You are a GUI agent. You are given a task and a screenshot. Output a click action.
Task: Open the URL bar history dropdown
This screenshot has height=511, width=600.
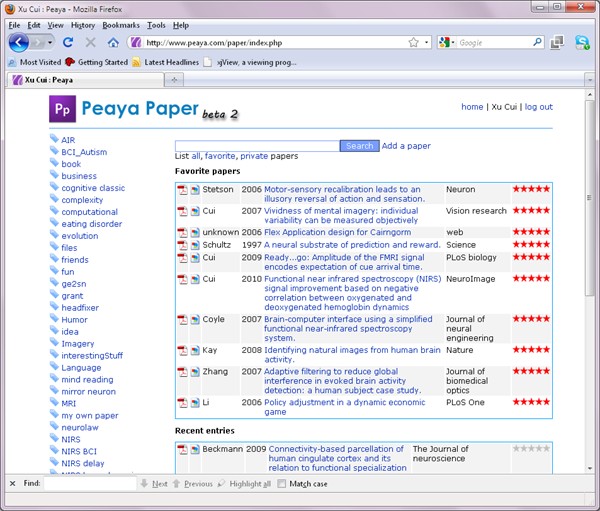click(426, 42)
